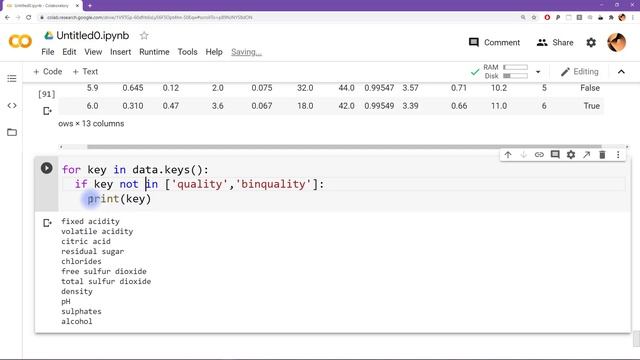Click the Saving status link

[x=246, y=52]
